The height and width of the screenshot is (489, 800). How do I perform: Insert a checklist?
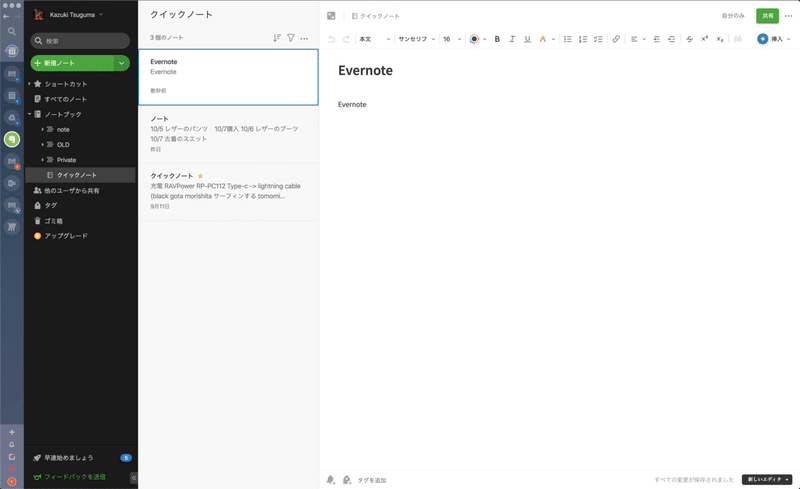coord(598,39)
